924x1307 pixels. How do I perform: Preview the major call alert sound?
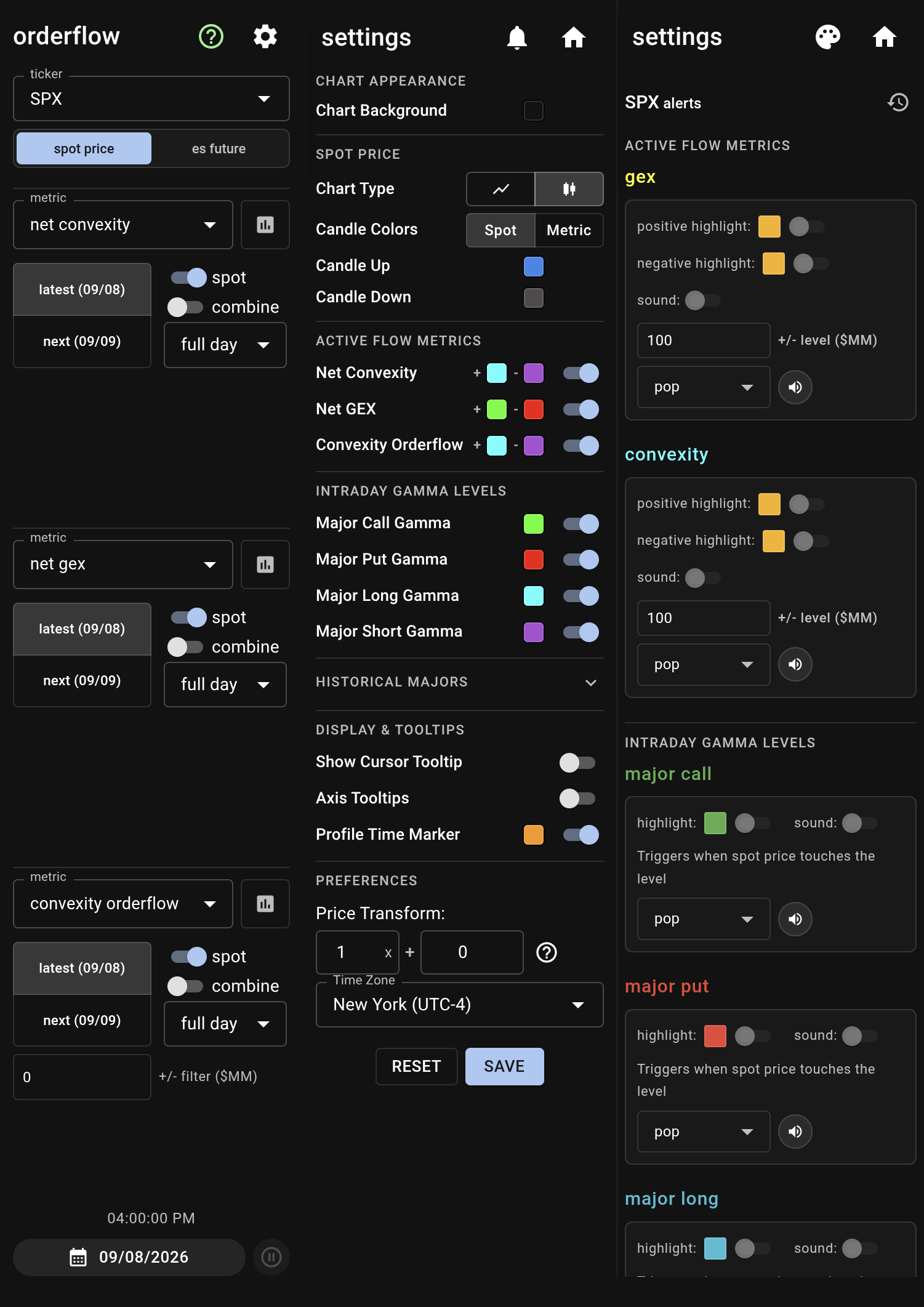click(x=795, y=919)
